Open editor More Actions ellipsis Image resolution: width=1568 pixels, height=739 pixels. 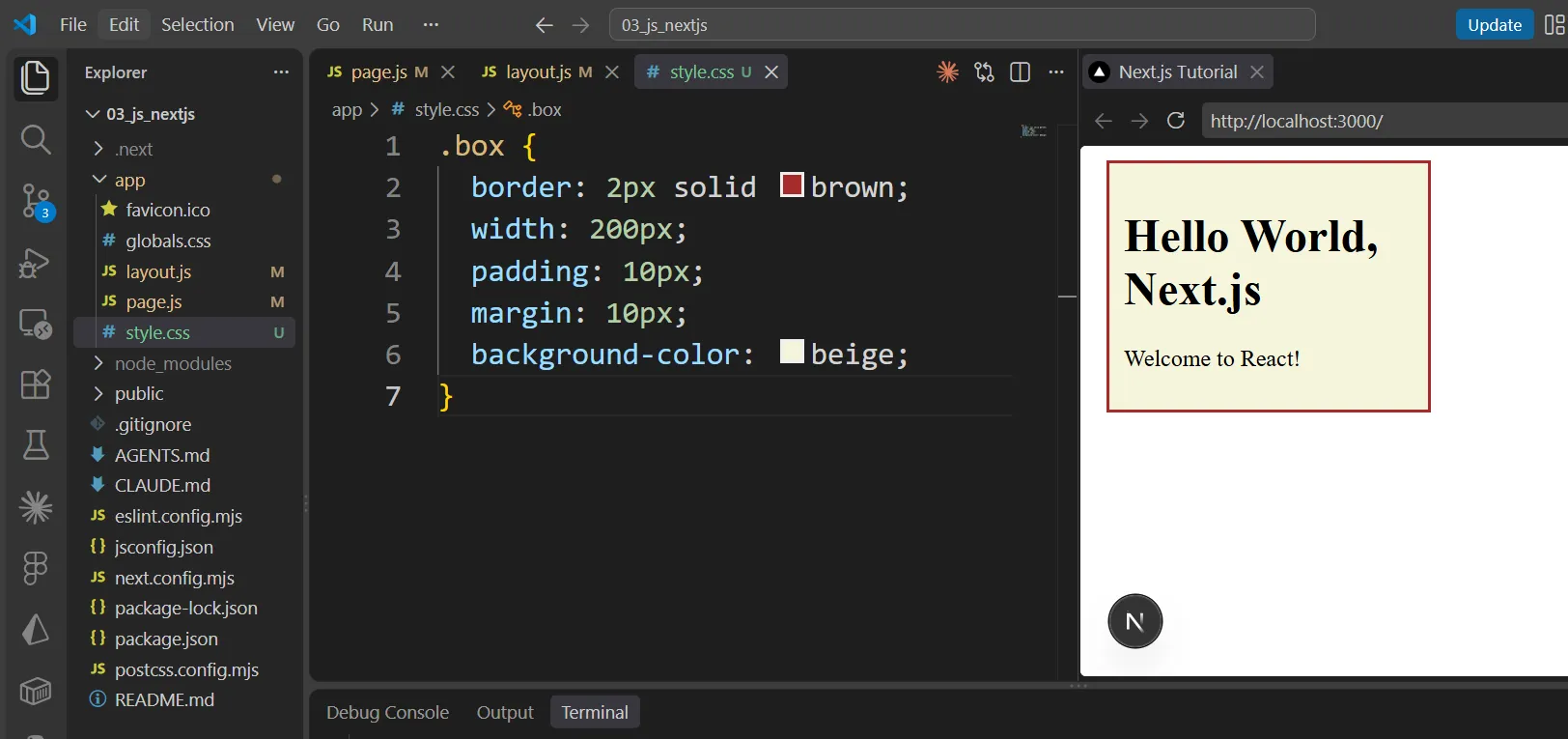1056,71
